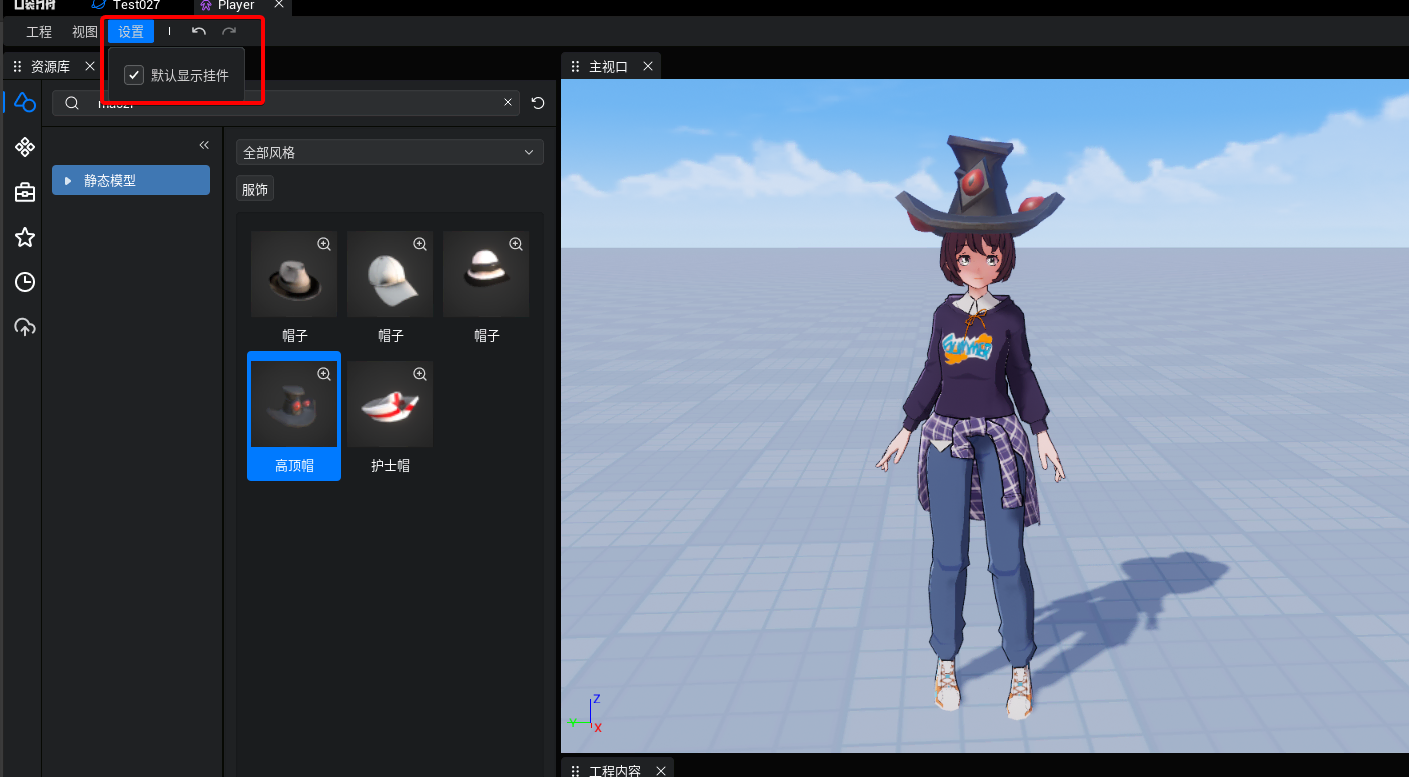
Task: Redo the last action
Action: click(x=229, y=32)
